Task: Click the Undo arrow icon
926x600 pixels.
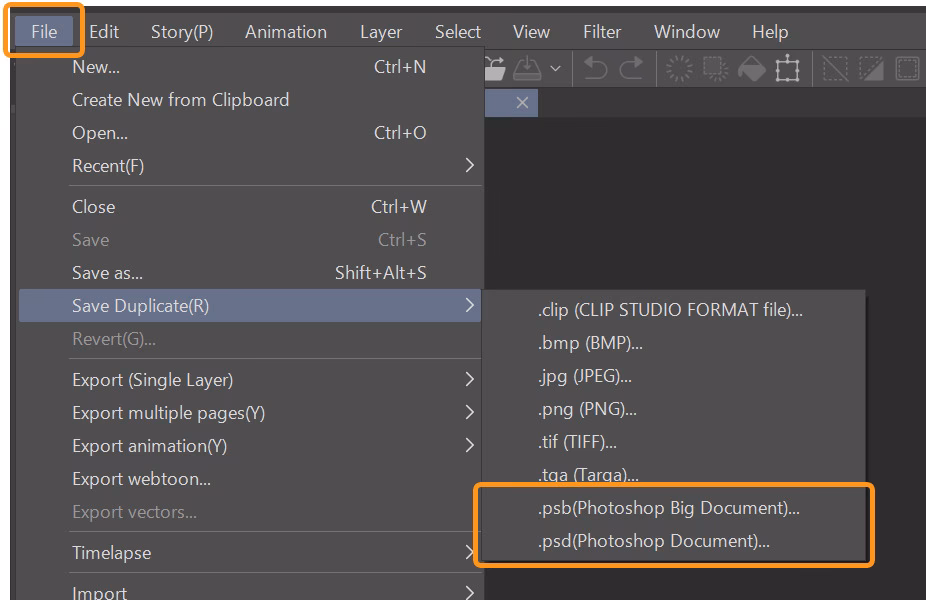Action: coord(595,68)
